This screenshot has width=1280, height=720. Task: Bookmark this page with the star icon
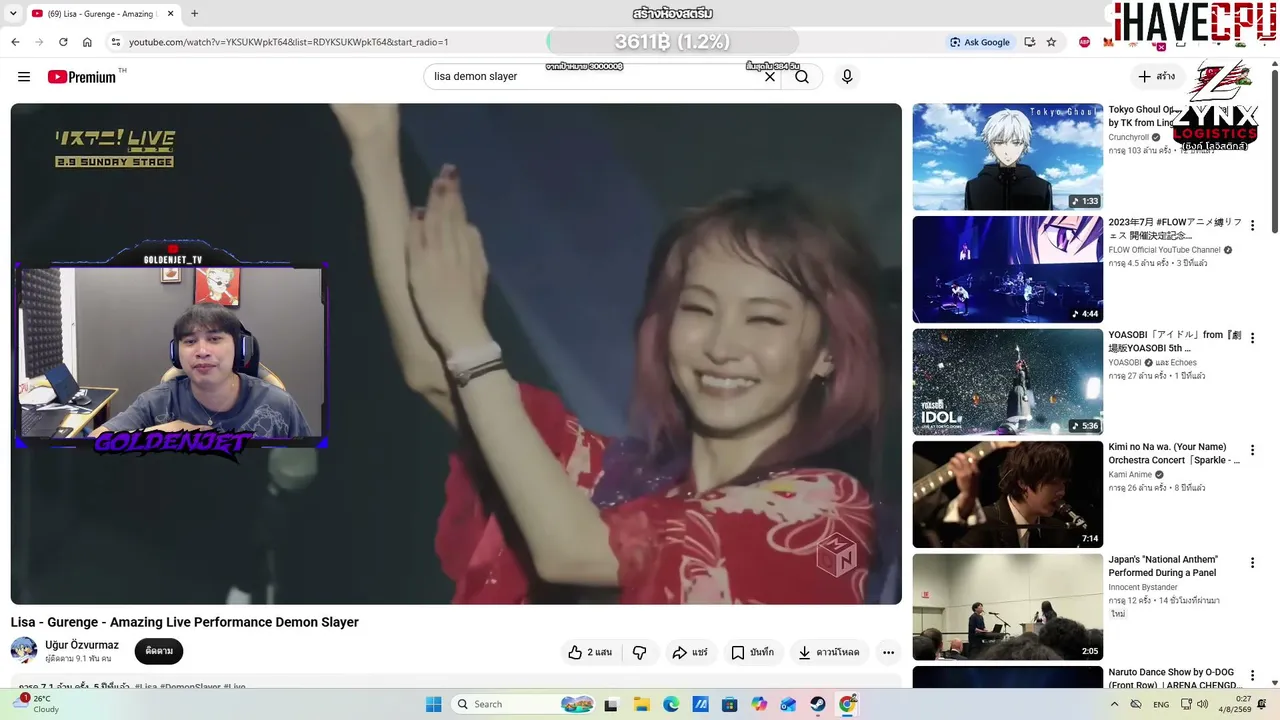click(1051, 42)
